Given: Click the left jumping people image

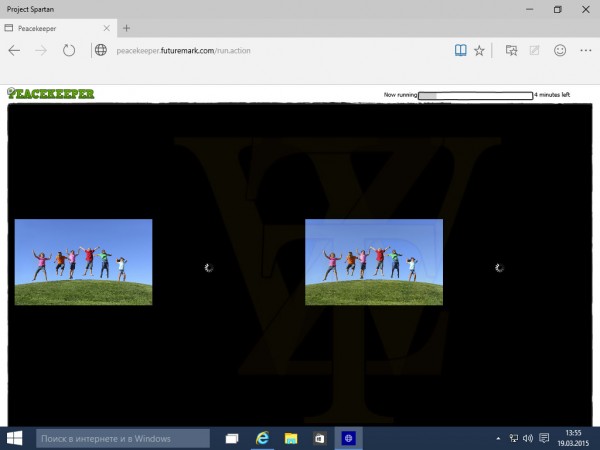Looking at the screenshot, I should [83, 262].
